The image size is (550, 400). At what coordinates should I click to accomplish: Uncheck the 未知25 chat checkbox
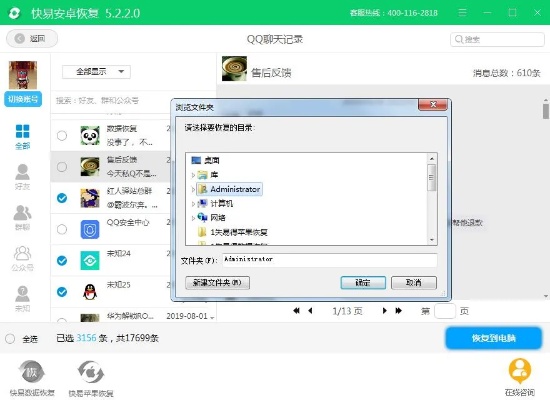click(x=62, y=292)
